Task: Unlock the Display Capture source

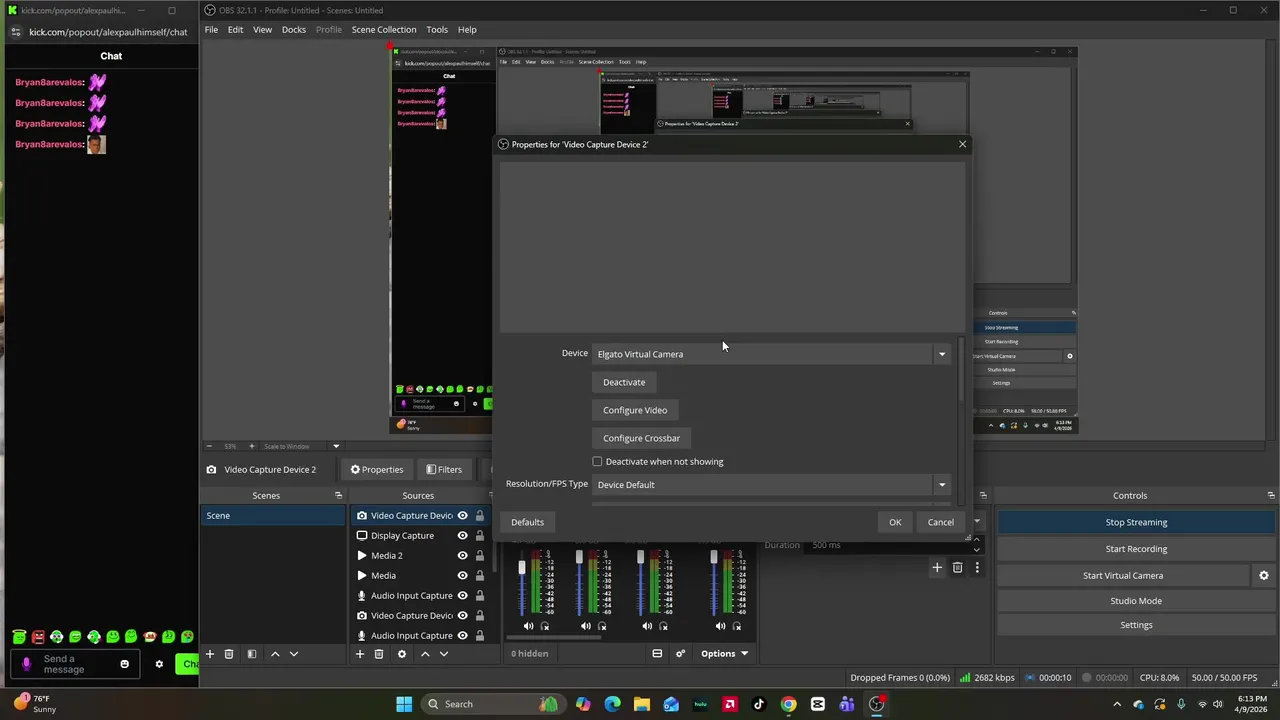Action: 480,536
